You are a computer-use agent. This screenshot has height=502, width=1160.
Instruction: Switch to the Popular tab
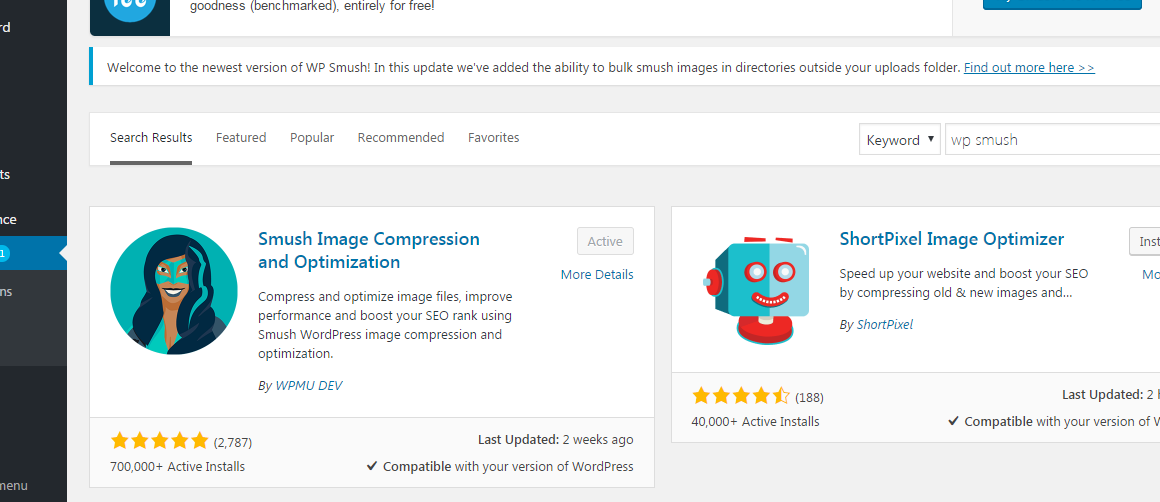pyautogui.click(x=312, y=138)
